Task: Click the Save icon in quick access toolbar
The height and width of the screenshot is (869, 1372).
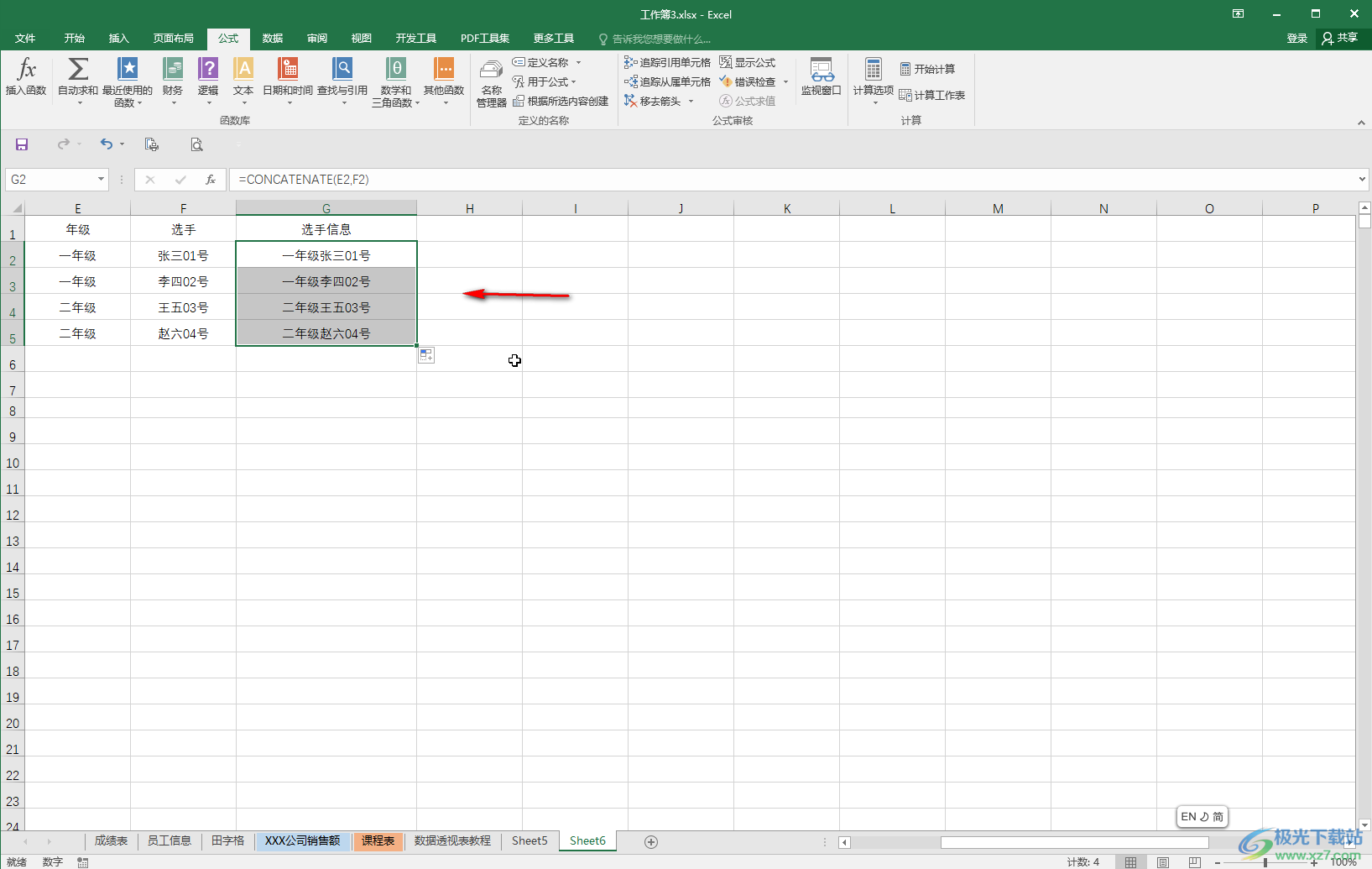Action: [x=22, y=144]
